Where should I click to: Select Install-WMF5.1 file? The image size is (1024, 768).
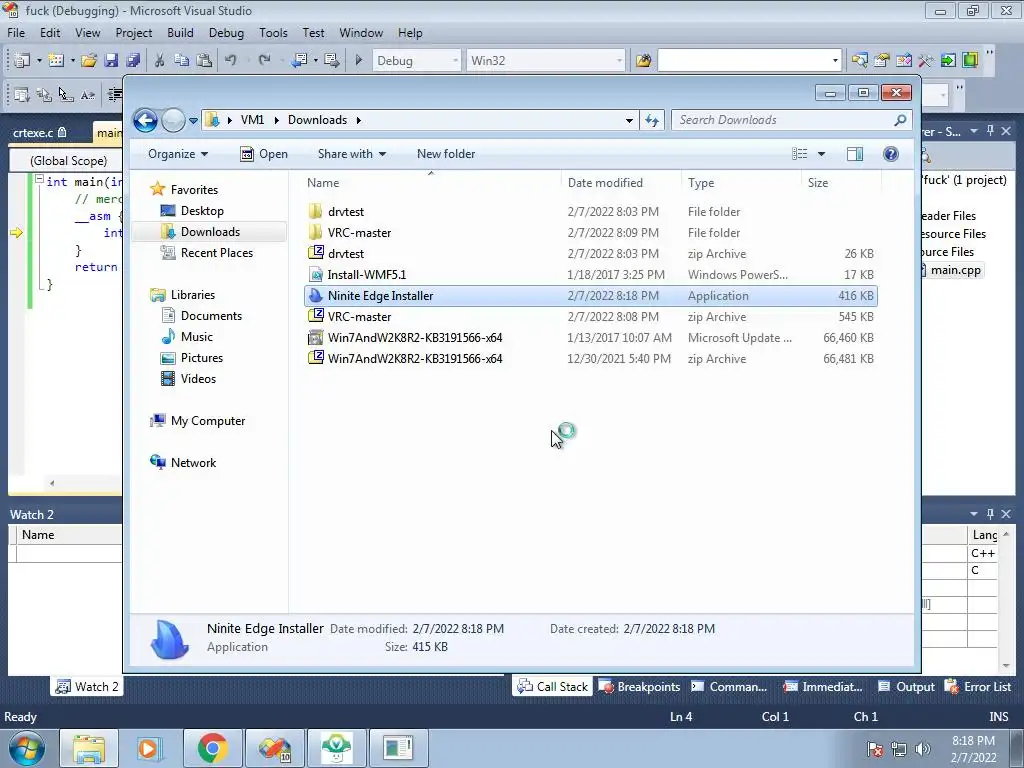[x=590, y=275]
